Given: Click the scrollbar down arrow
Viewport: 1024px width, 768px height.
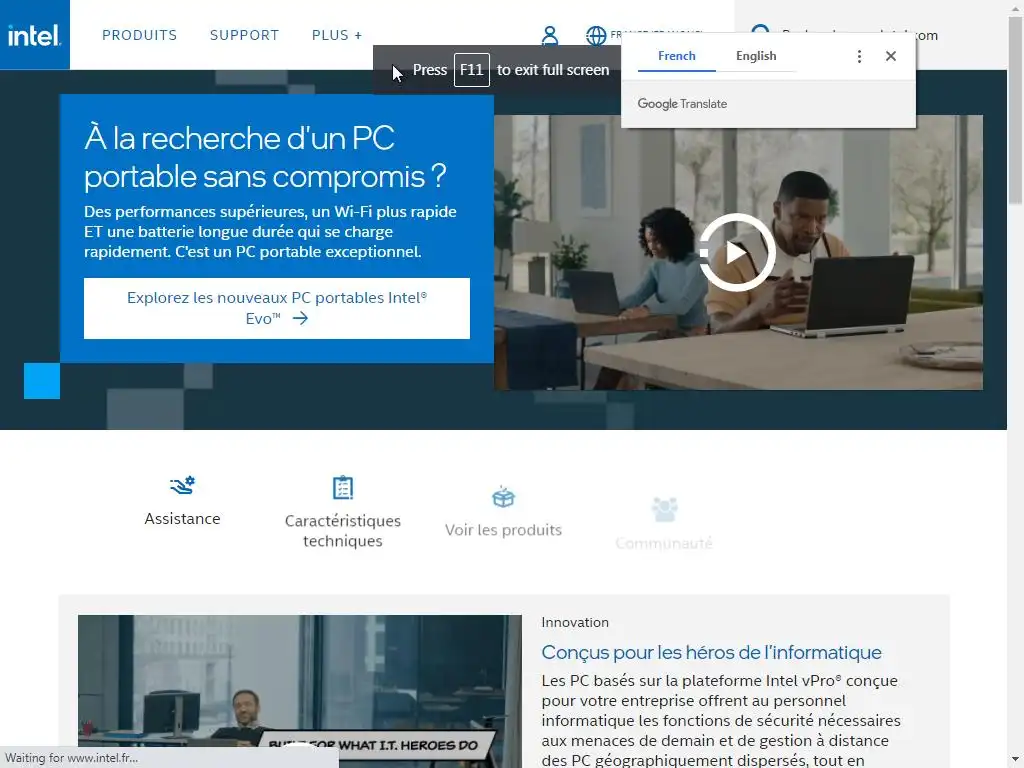Looking at the screenshot, I should point(1016,761).
